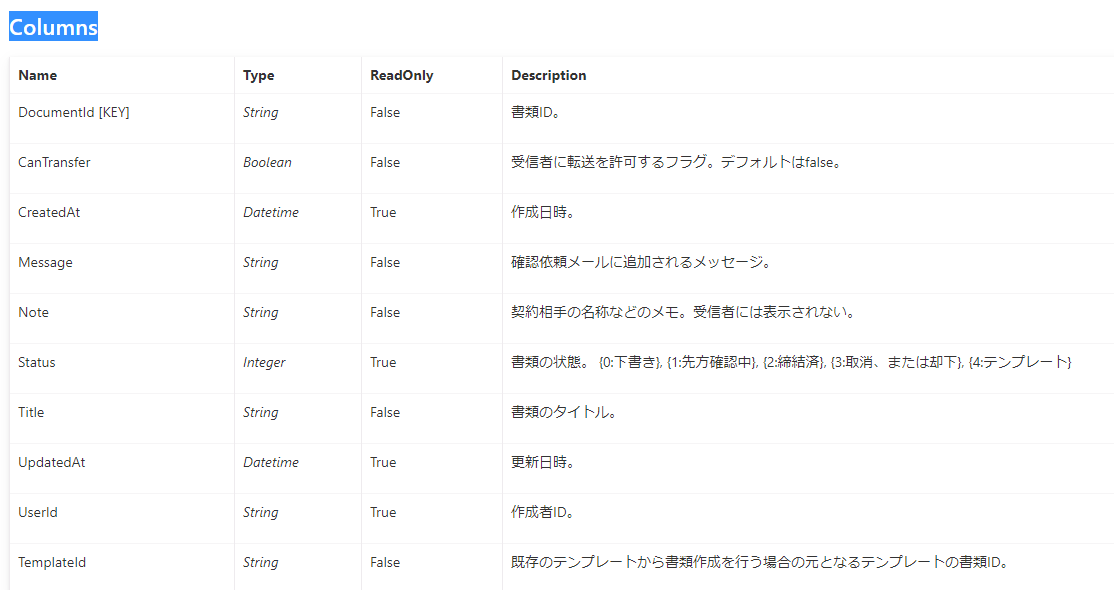Select the Name column header
1114x590 pixels.
click(x=38, y=75)
